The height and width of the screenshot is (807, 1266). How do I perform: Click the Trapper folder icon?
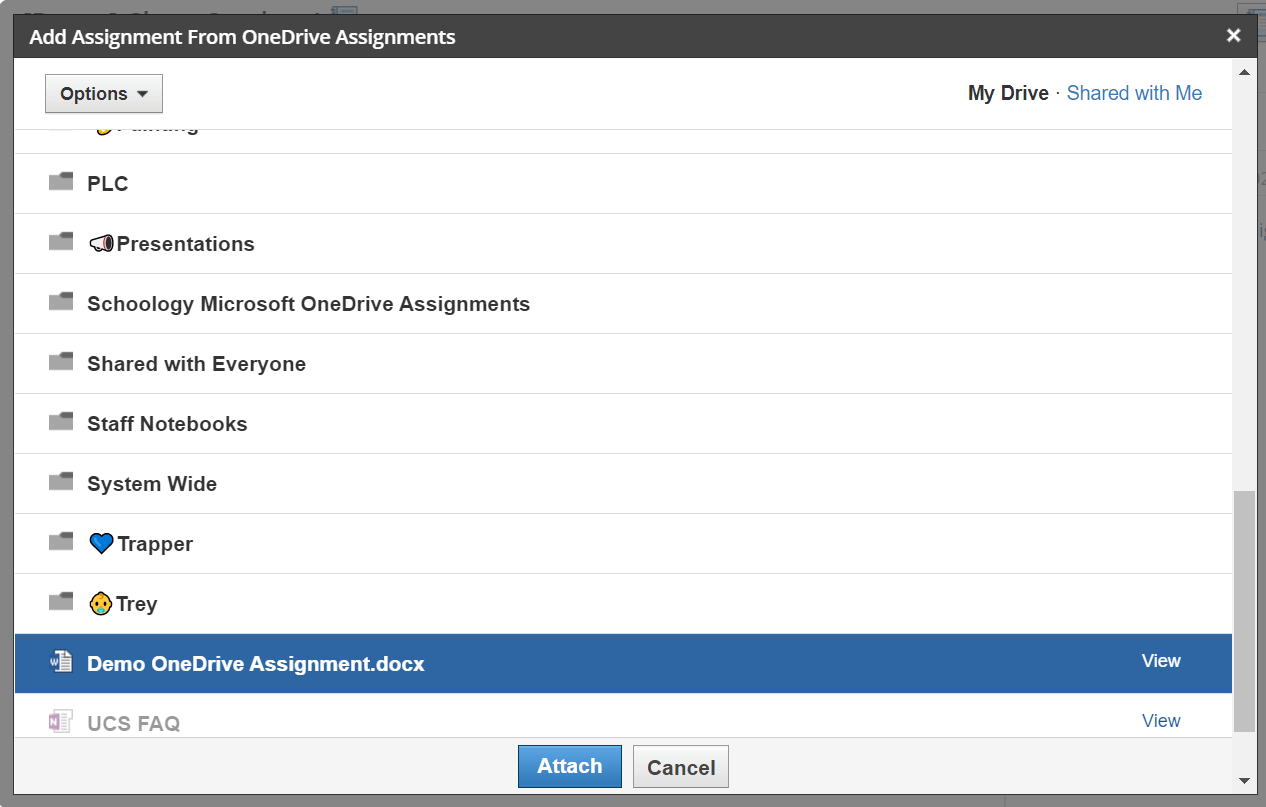[61, 542]
